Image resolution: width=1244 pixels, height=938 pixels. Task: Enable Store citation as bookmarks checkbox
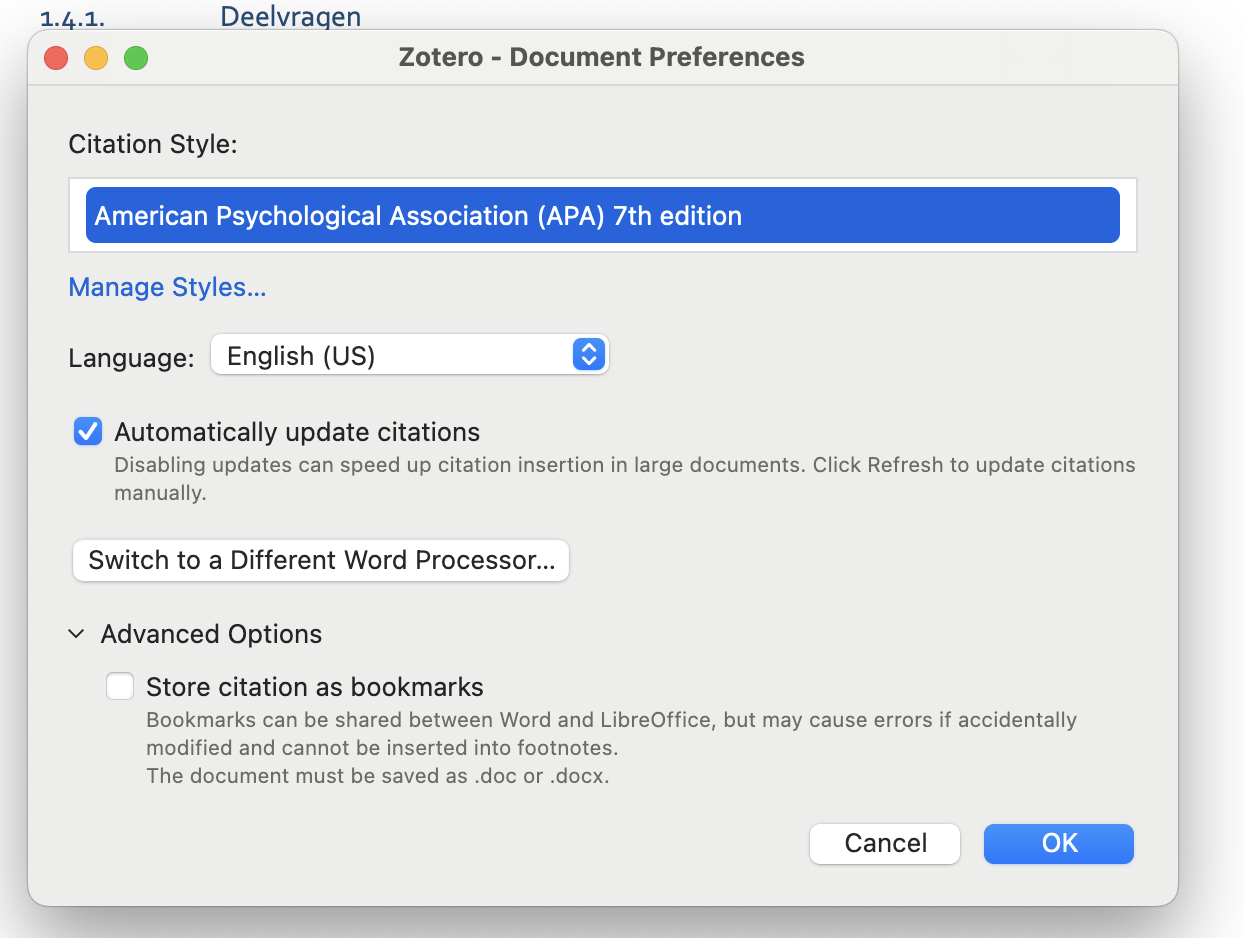120,687
